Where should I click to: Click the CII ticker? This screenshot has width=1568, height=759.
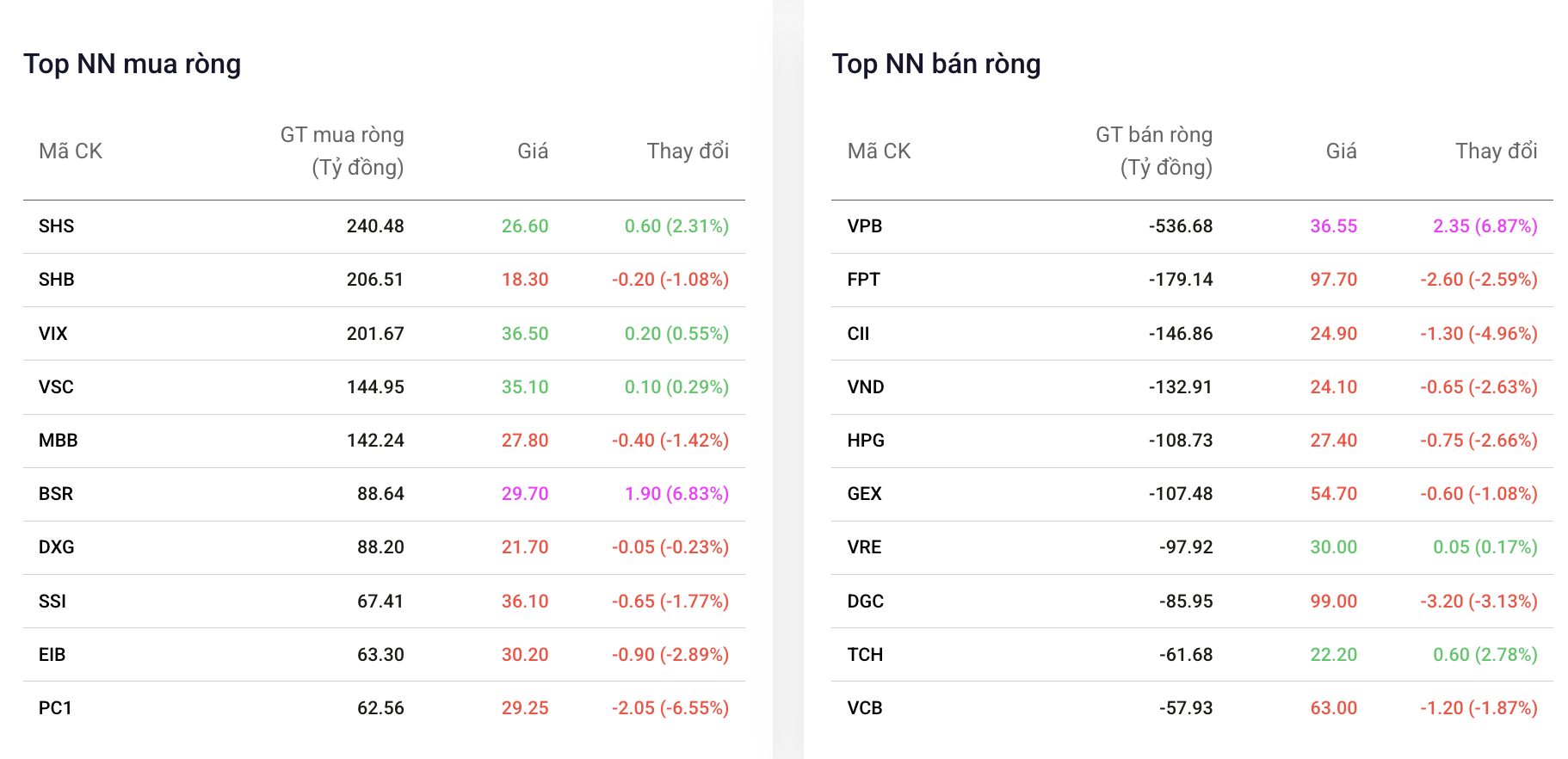858,334
